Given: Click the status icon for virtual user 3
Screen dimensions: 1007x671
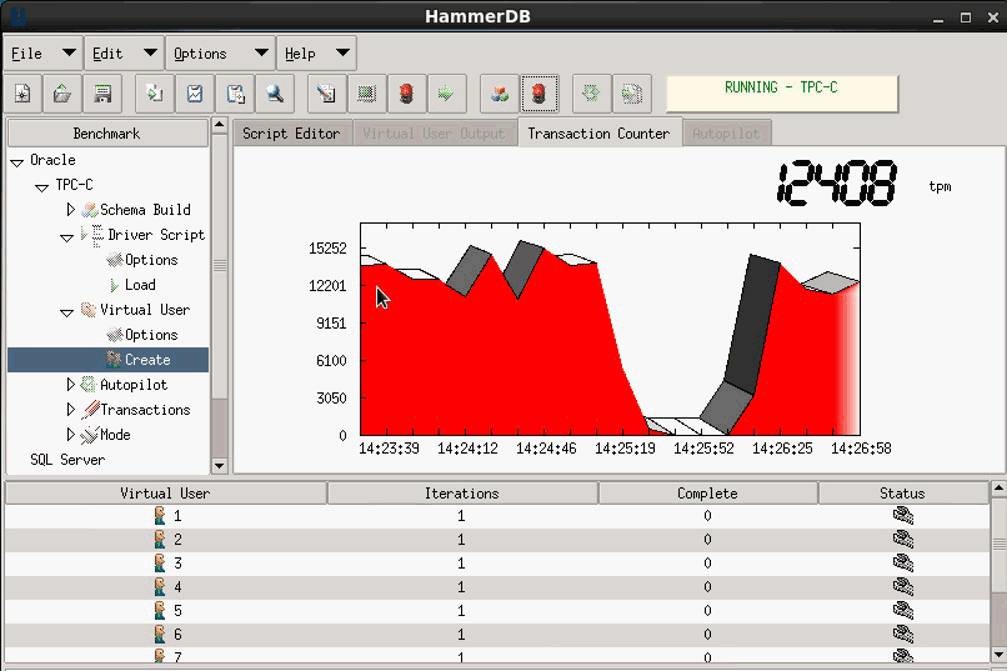Looking at the screenshot, I should click(x=903, y=563).
